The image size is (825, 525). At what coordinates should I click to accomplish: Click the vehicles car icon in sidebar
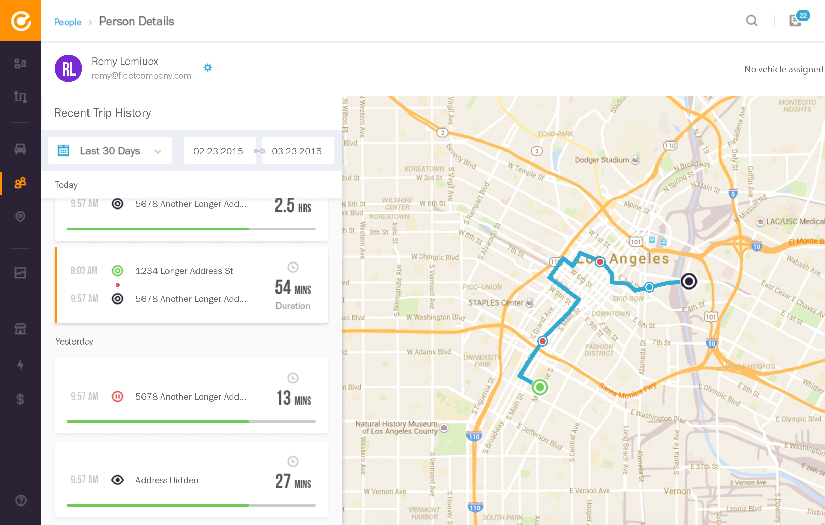pyautogui.click(x=20, y=149)
